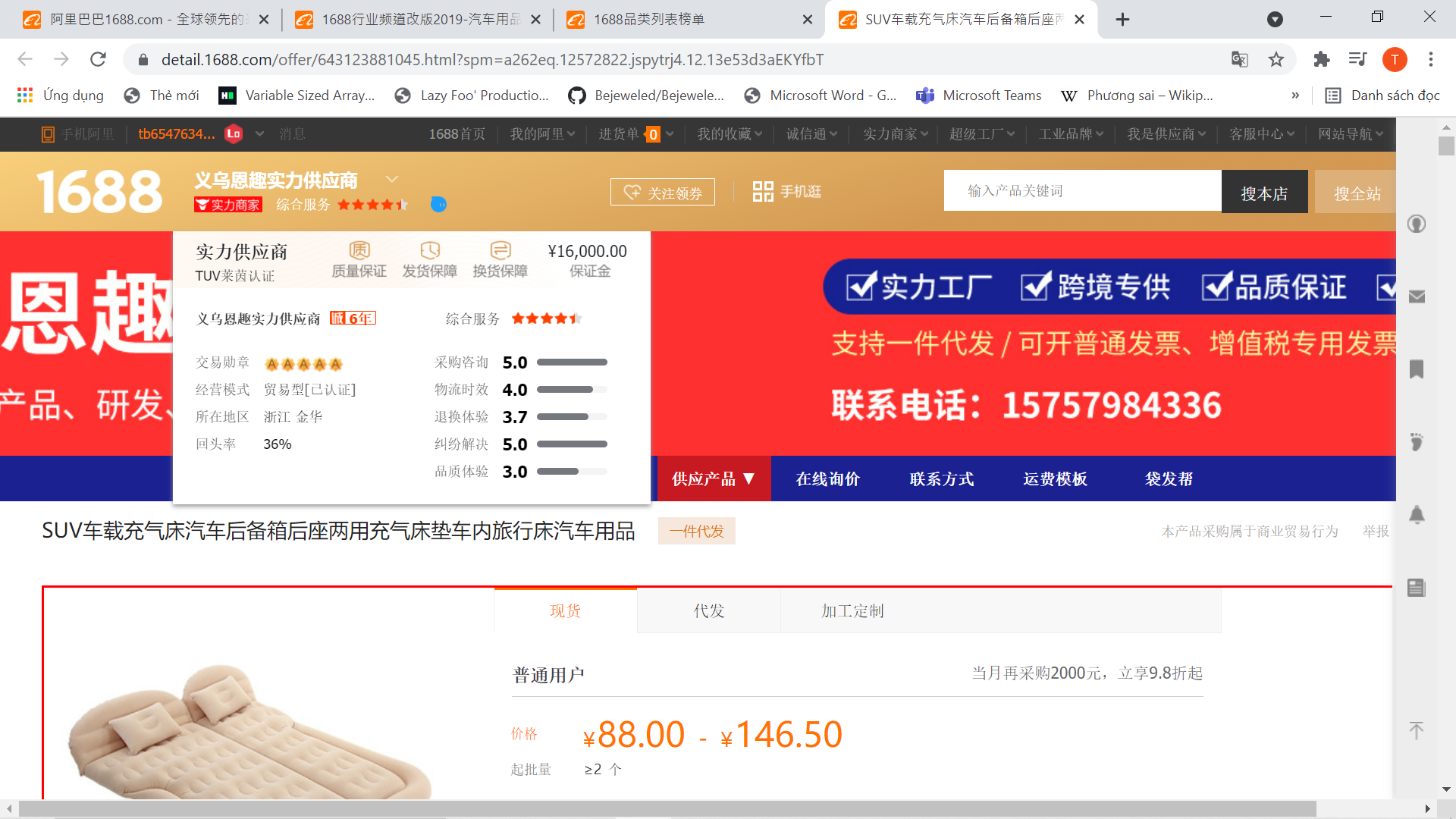Open the 袋发帮 store menu item
Image resolution: width=1456 pixels, height=819 pixels.
pyautogui.click(x=1169, y=479)
